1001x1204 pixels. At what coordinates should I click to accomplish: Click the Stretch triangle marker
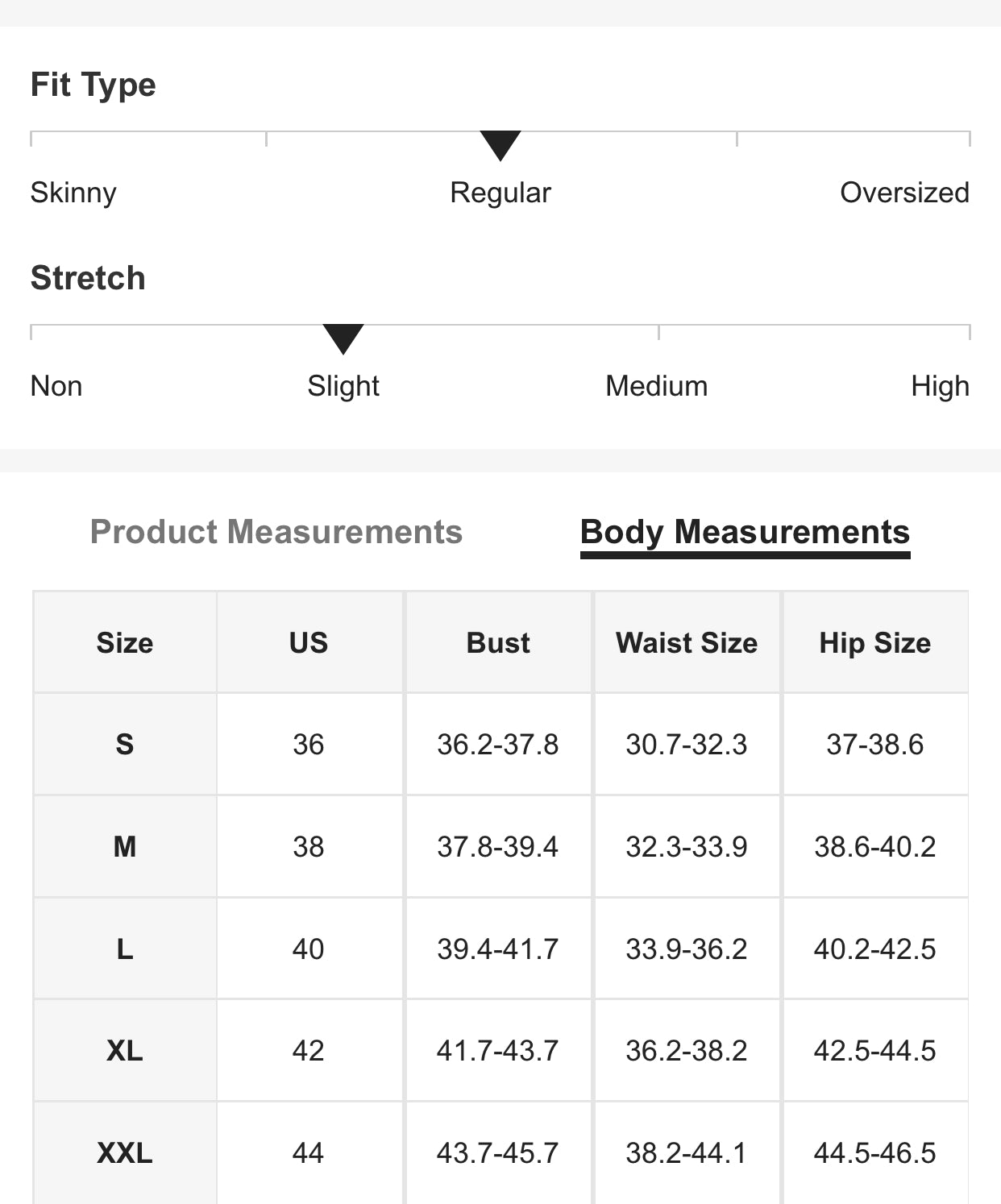click(343, 338)
